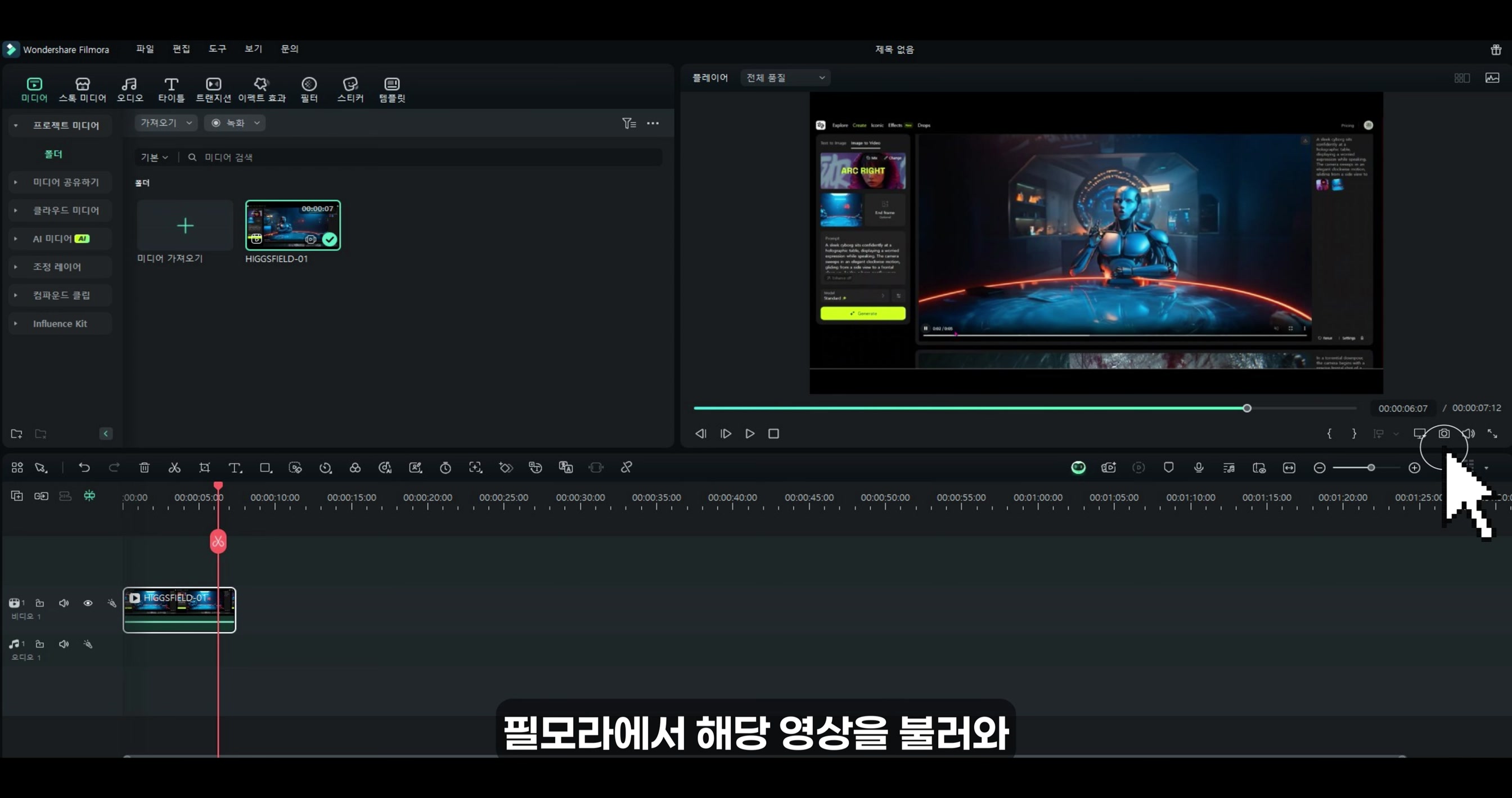Viewport: 1512px width, 798px height.
Task: Open the 미디어 media tab
Action: point(34,89)
